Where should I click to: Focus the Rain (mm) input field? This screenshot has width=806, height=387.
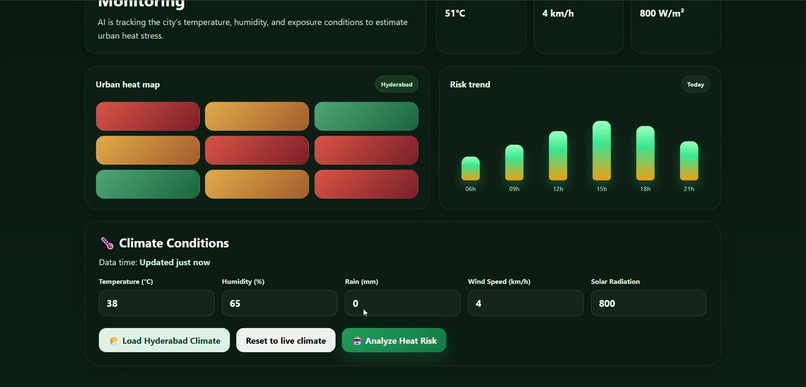[x=402, y=303]
